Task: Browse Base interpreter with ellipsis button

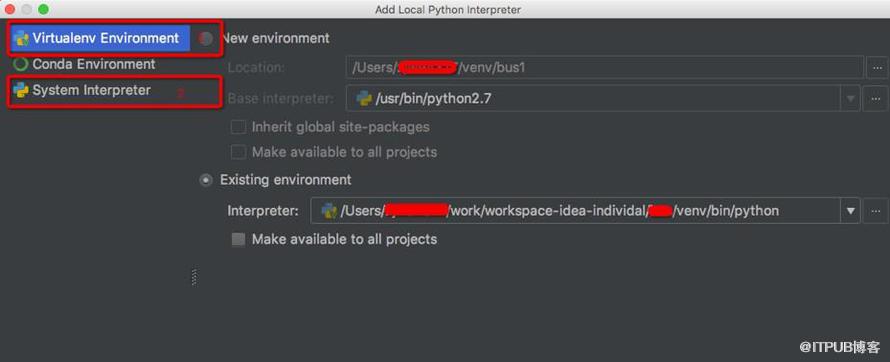Action: click(x=875, y=99)
